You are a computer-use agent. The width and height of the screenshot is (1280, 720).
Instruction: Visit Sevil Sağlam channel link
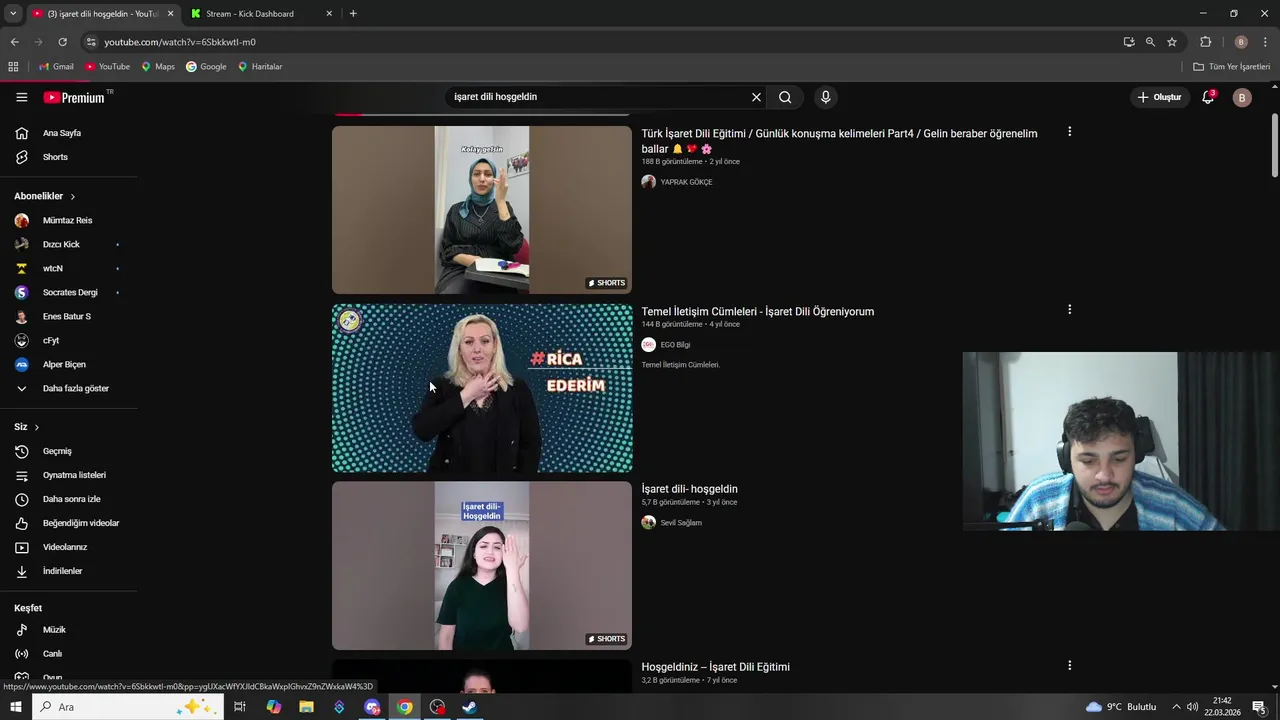pyautogui.click(x=681, y=523)
